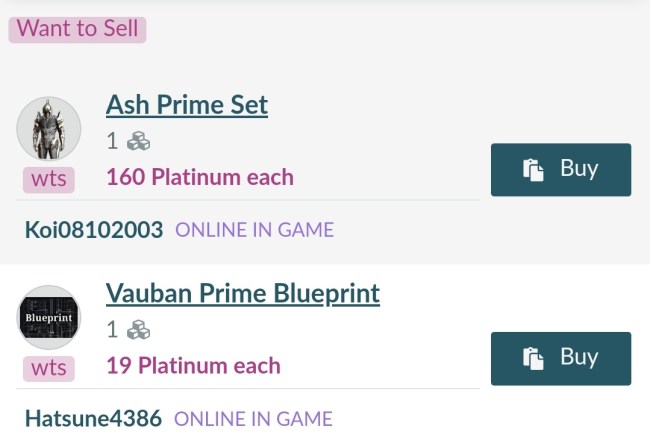Select the Want to Sell tag

click(x=78, y=28)
